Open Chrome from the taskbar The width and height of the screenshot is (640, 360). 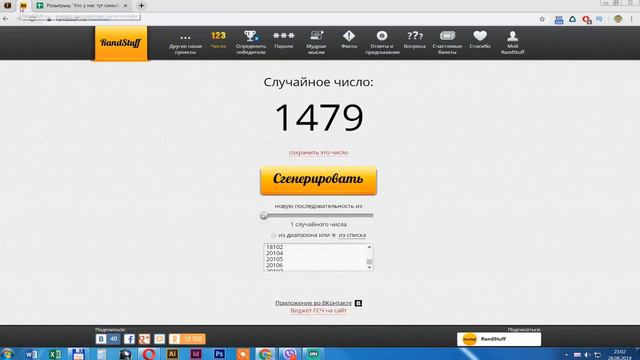(266, 354)
